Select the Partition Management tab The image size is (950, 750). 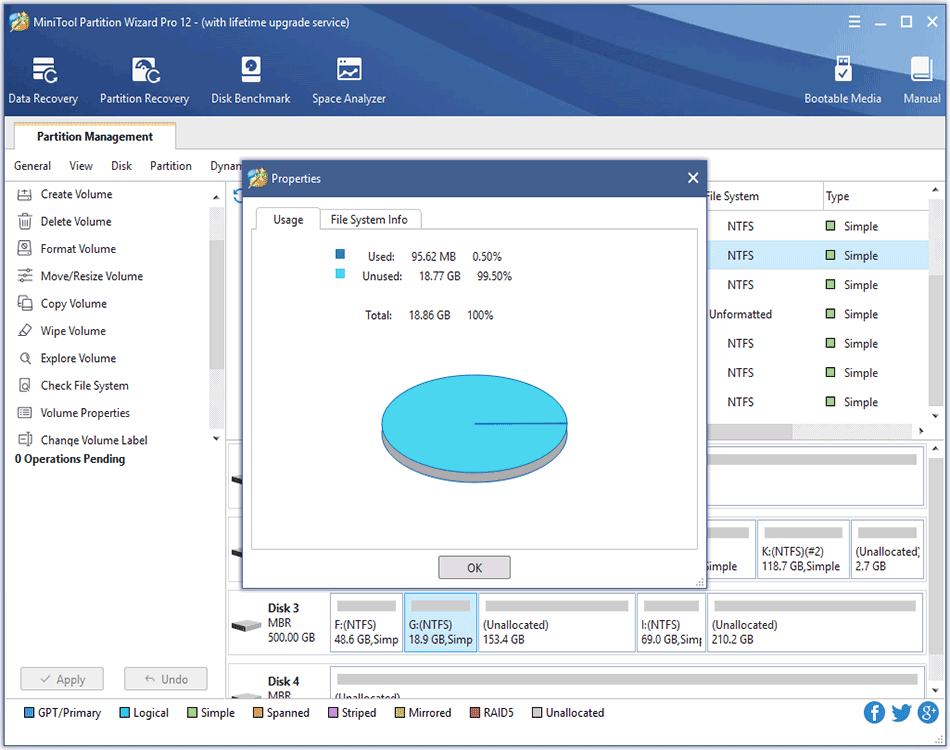pos(95,136)
